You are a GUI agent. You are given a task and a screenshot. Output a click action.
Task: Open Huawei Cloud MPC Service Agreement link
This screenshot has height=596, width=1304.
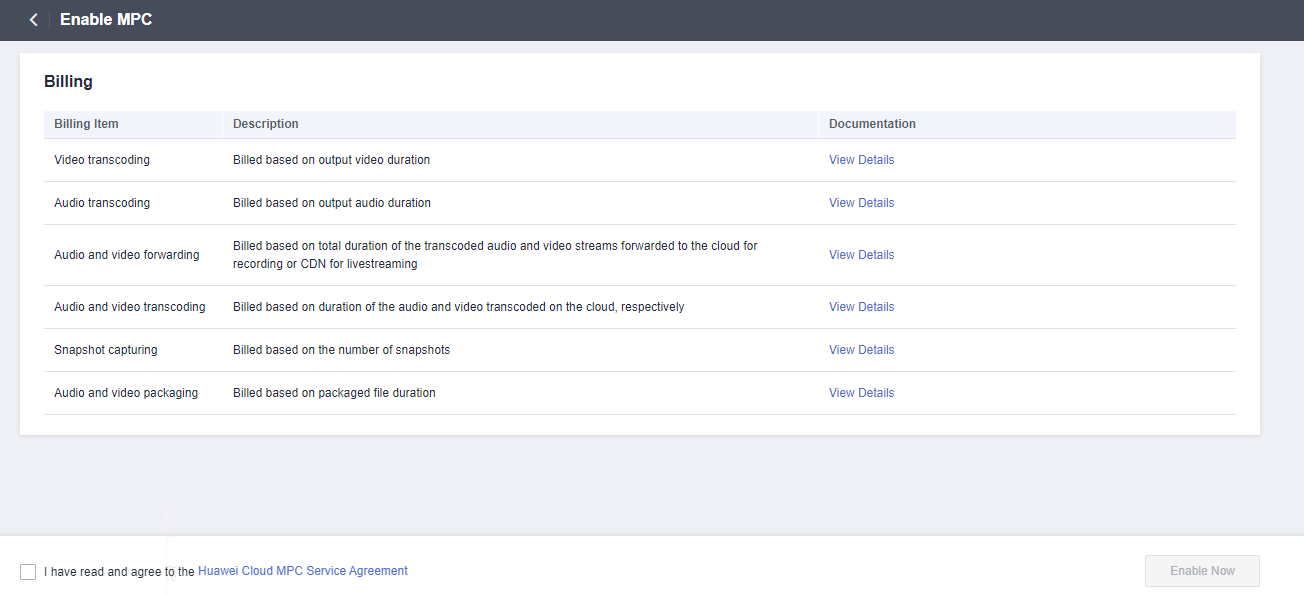point(303,571)
